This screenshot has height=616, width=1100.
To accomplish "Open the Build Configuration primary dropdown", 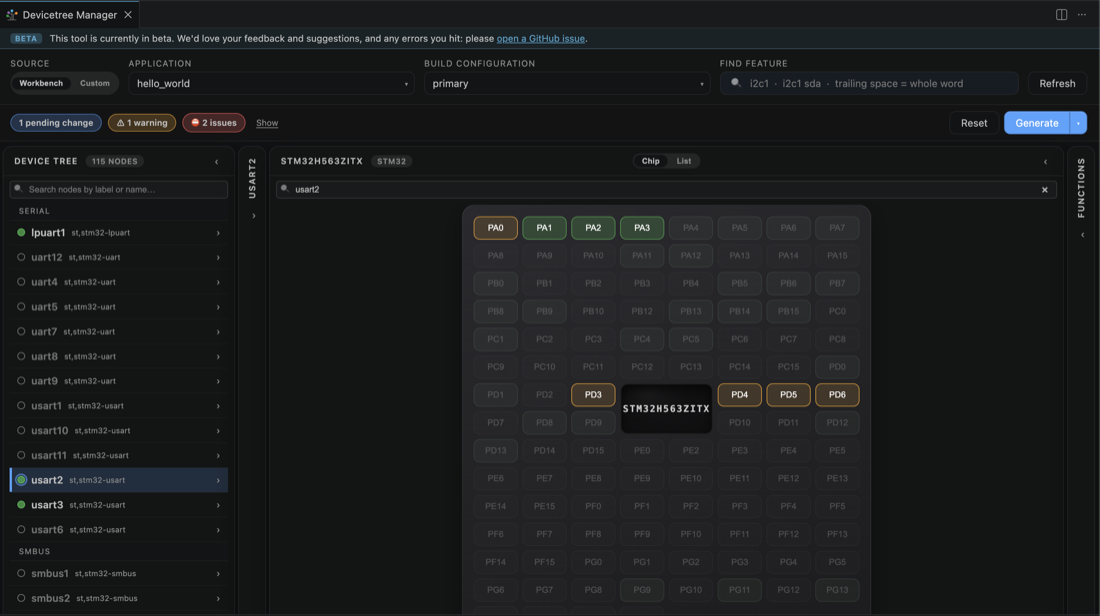I will 567,83.
